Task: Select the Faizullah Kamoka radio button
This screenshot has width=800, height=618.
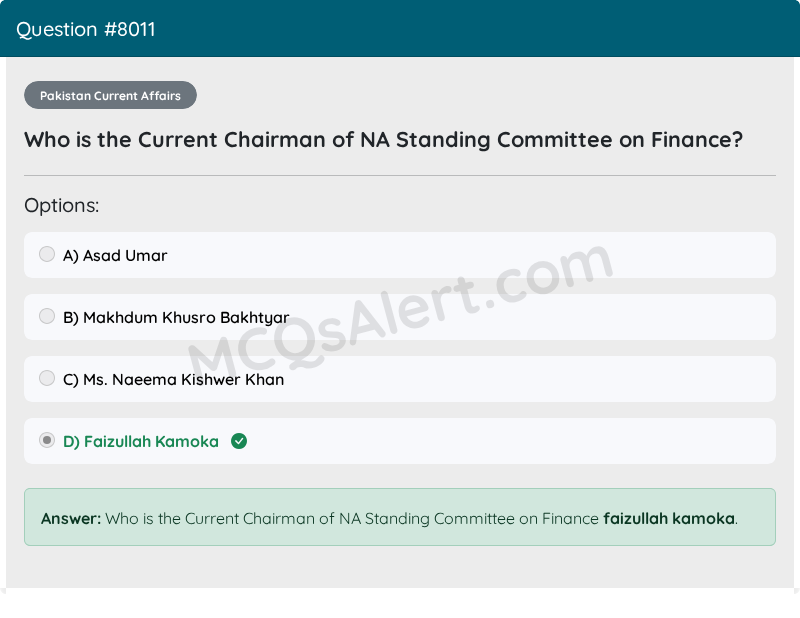Action: pyautogui.click(x=47, y=440)
